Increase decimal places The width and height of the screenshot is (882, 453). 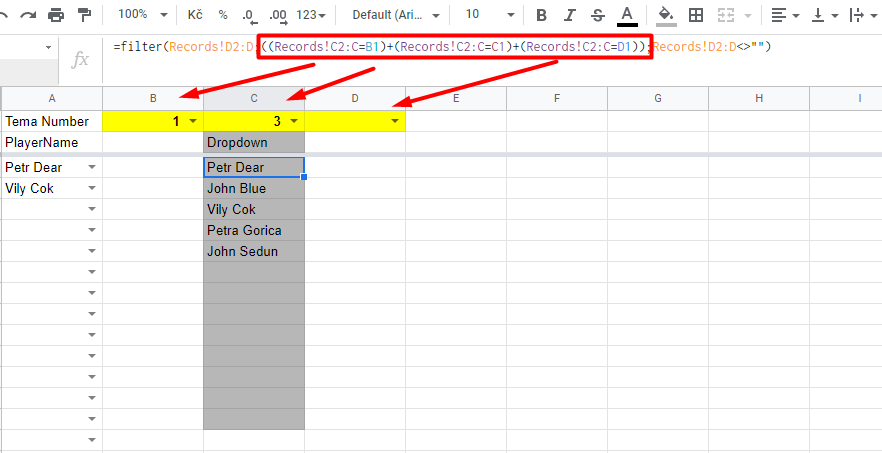coord(278,16)
